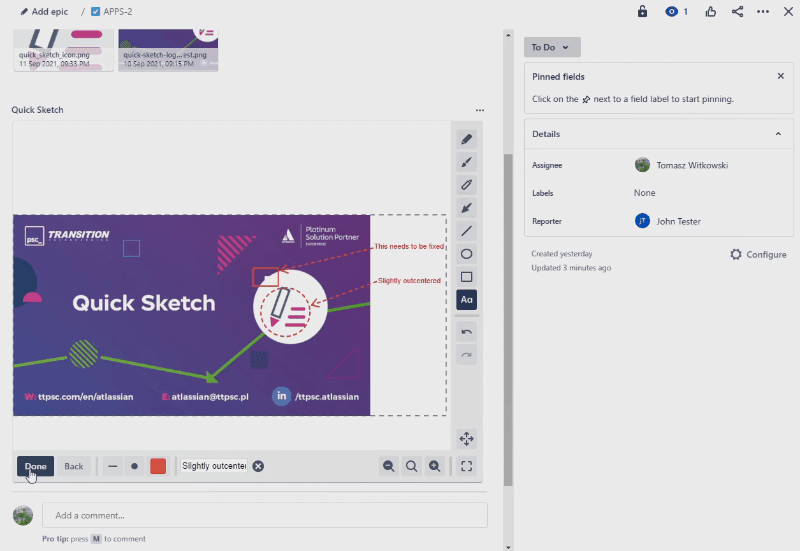The height and width of the screenshot is (551, 800).
Task: Toggle watching the issue eye icon
Action: coord(676,11)
